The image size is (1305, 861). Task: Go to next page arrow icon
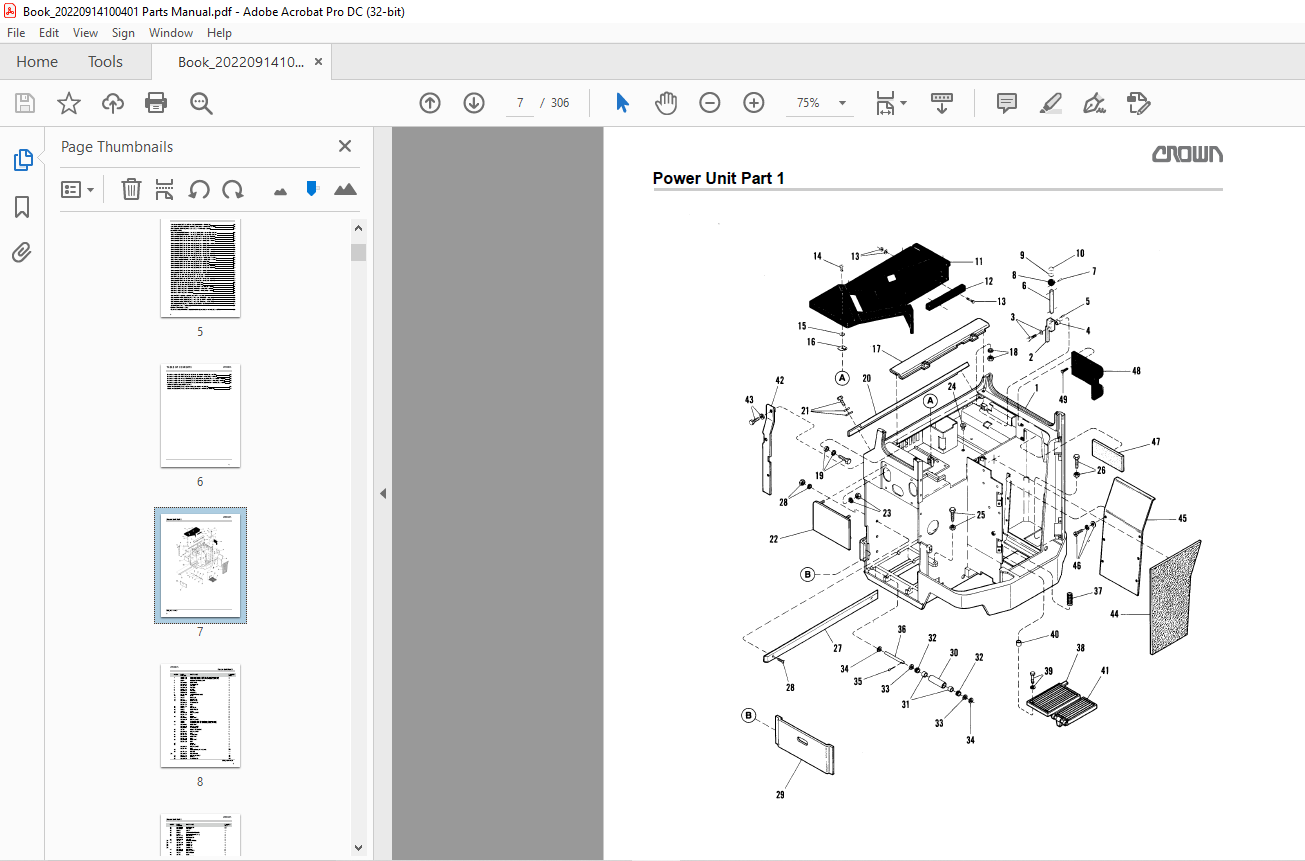point(474,103)
